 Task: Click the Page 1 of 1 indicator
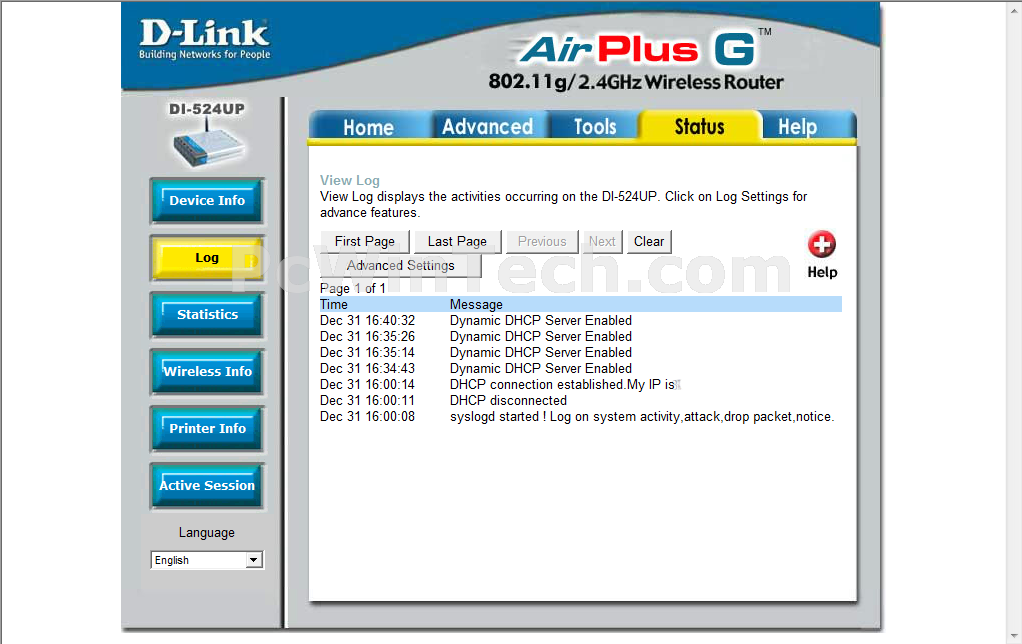coord(353,288)
